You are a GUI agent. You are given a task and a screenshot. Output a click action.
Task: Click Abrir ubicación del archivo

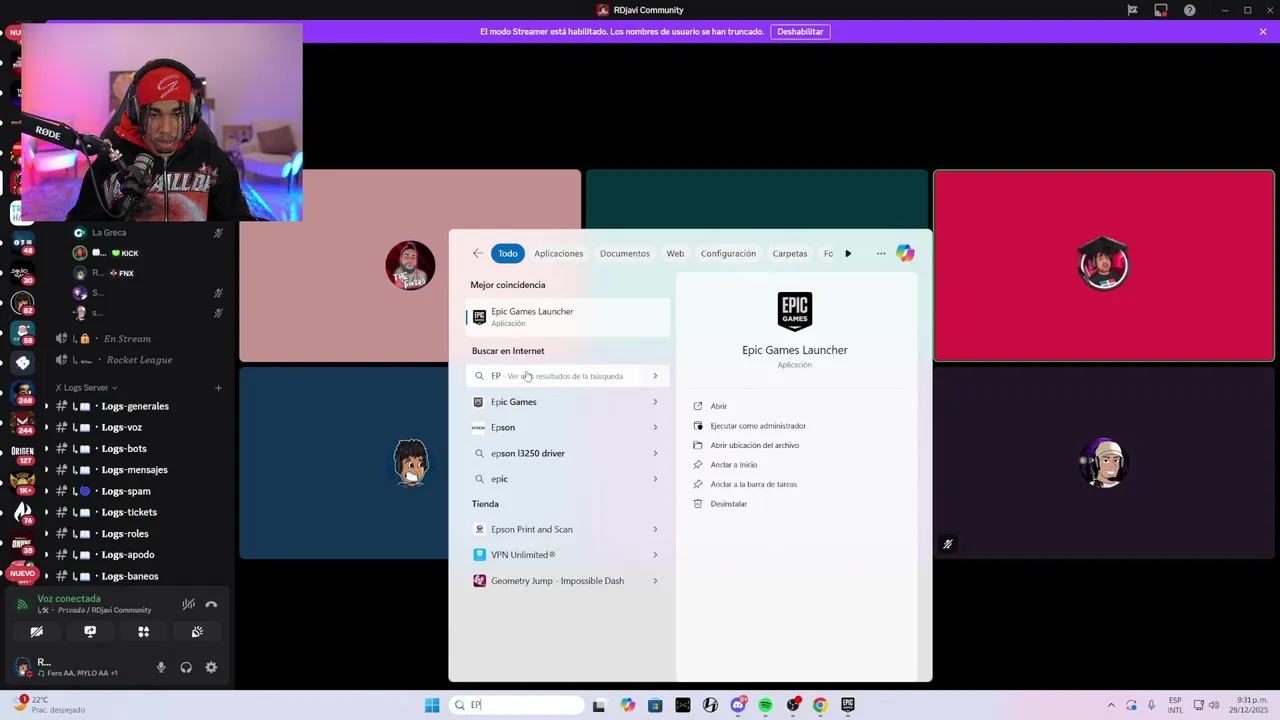click(x=754, y=445)
